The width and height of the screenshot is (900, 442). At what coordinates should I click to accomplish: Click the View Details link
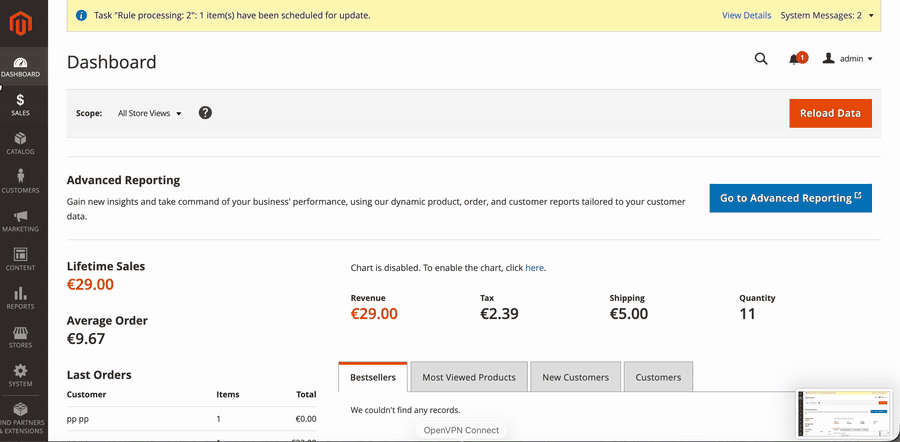click(x=746, y=15)
